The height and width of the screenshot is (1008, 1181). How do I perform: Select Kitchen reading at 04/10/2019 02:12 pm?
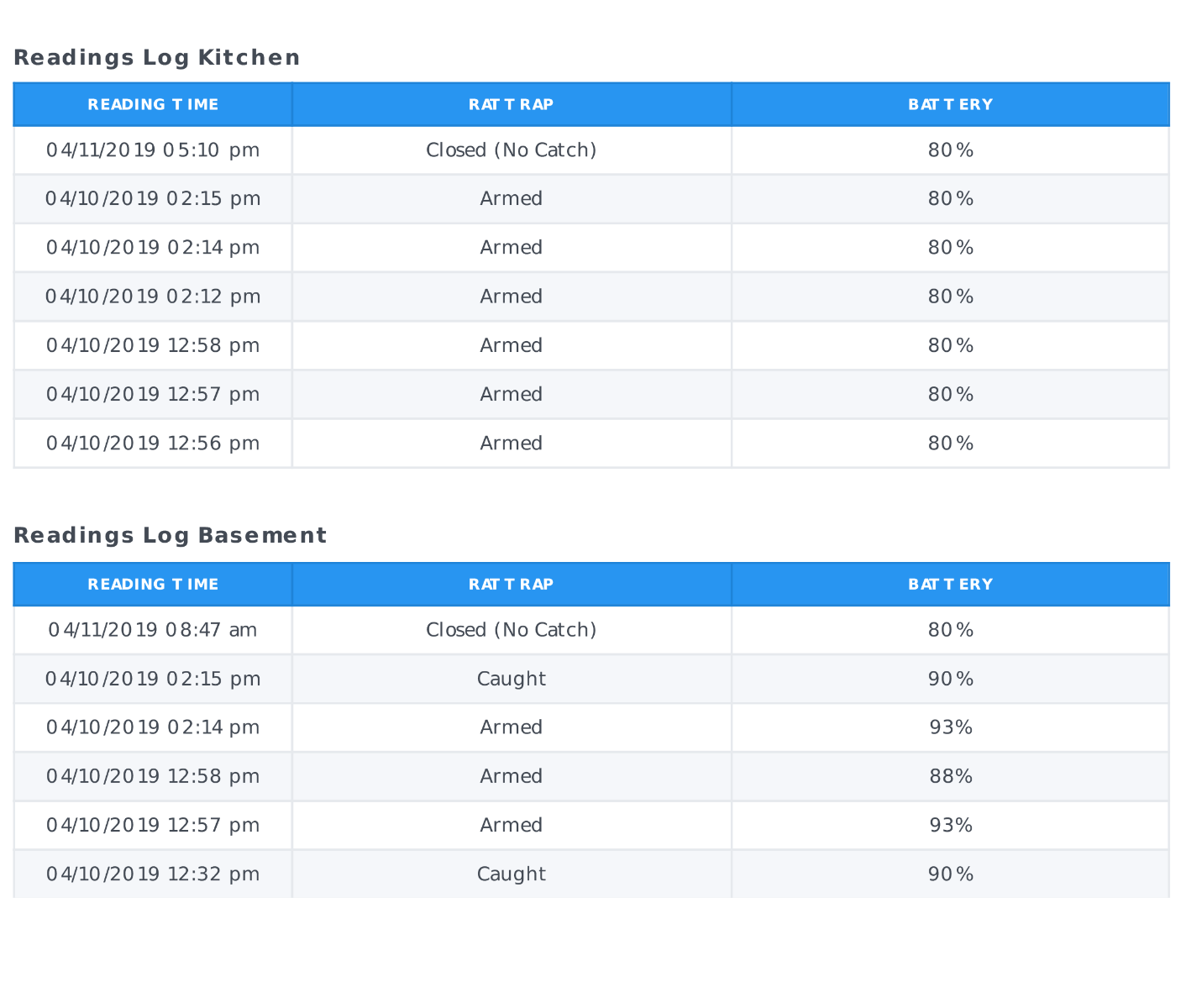(x=153, y=297)
